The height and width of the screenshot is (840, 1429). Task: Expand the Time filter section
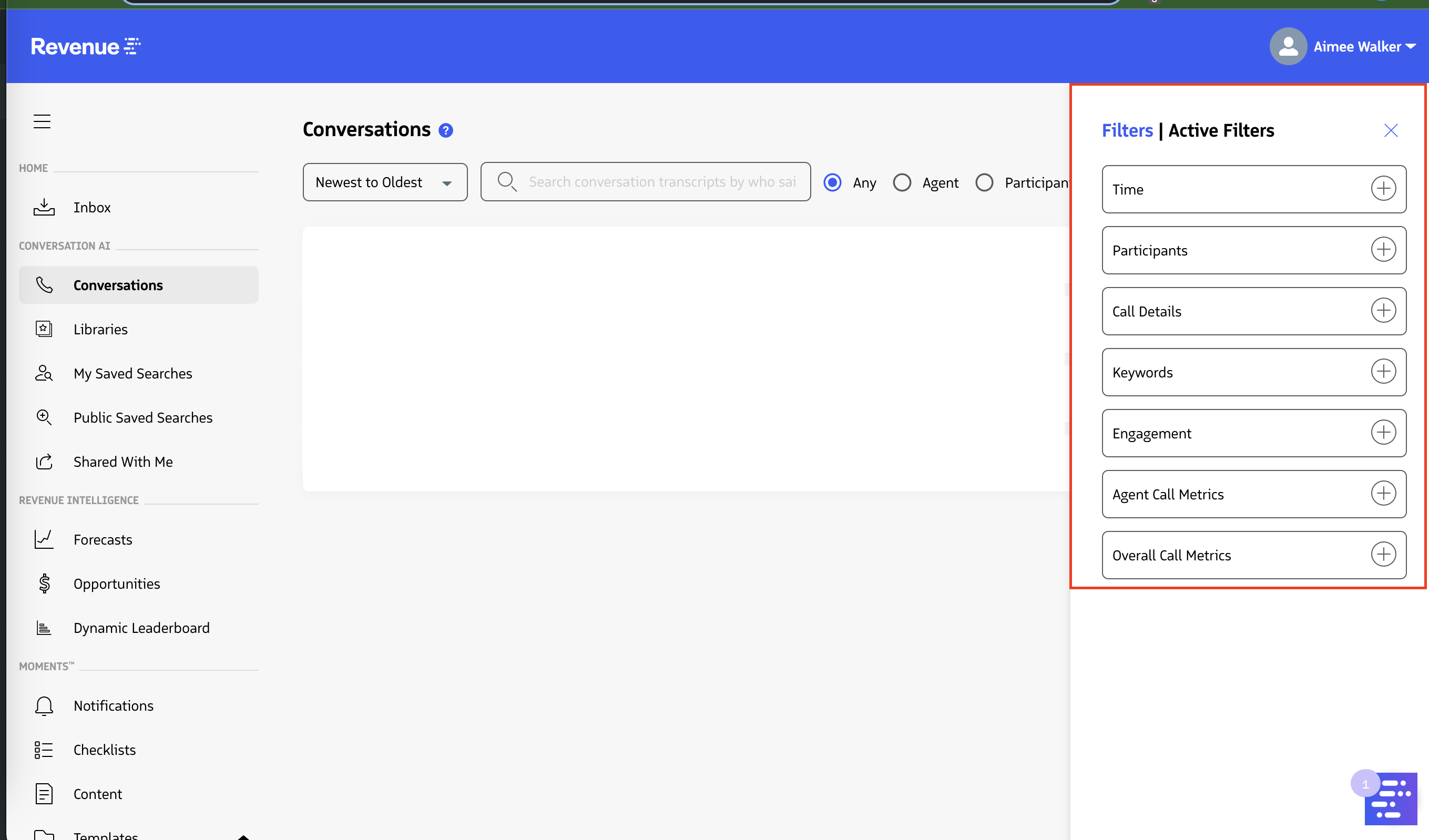[1383, 189]
